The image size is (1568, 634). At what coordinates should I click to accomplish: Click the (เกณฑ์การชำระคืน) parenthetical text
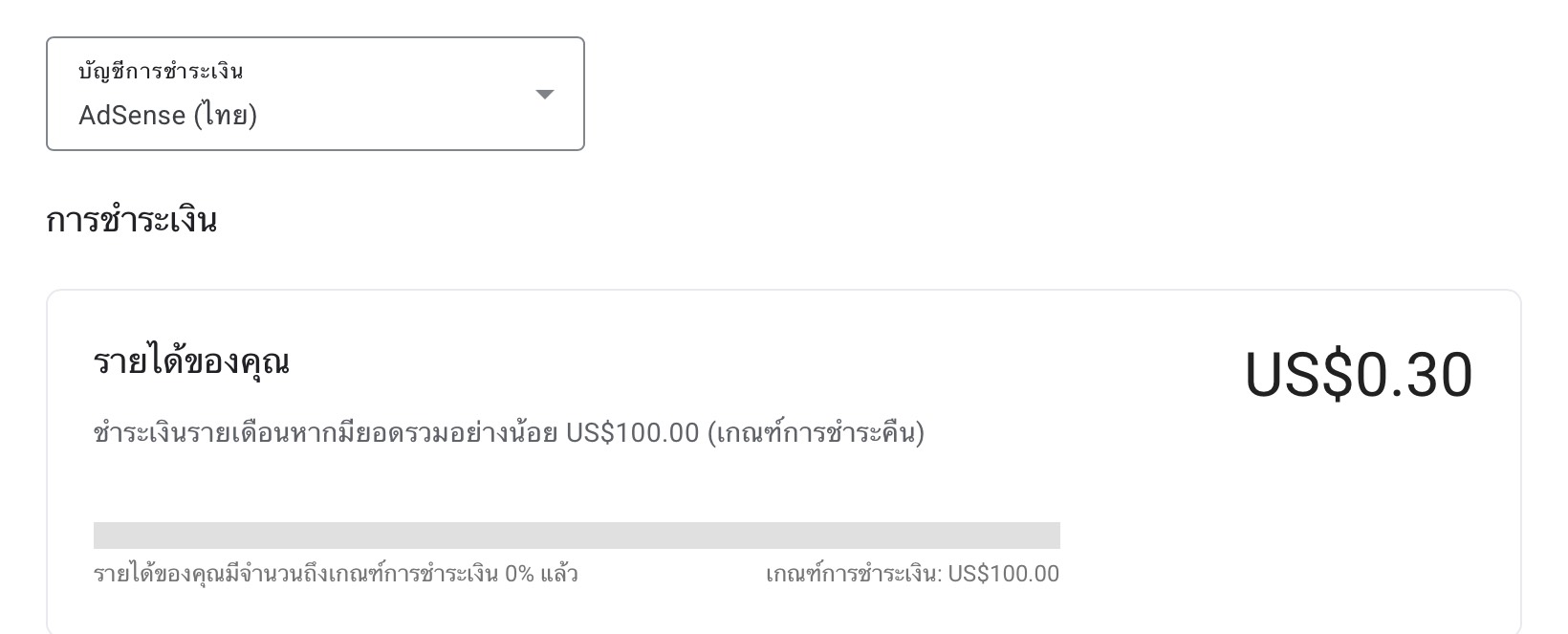click(816, 433)
